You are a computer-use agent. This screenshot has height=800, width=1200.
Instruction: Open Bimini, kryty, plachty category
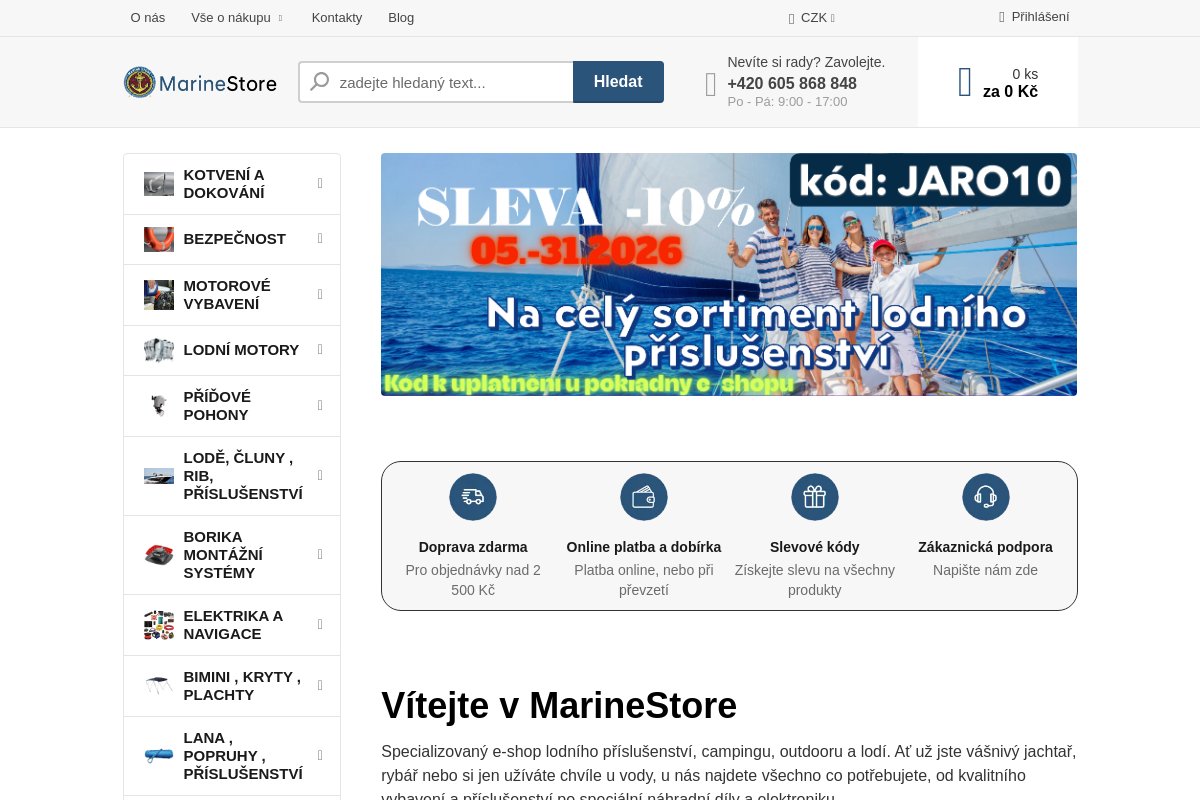pyautogui.click(x=232, y=686)
